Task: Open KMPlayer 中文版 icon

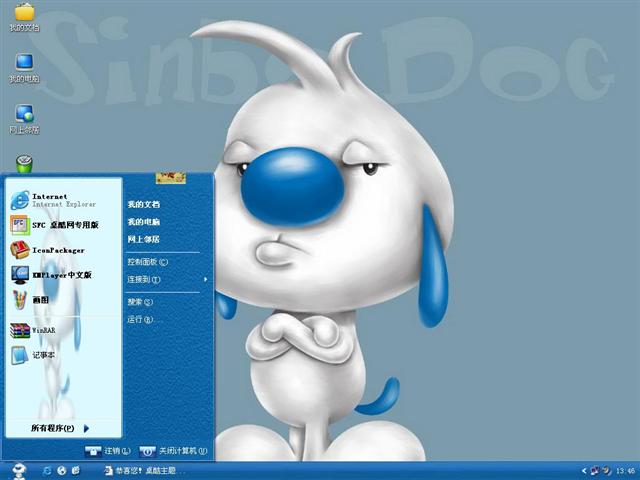Action: point(20,275)
